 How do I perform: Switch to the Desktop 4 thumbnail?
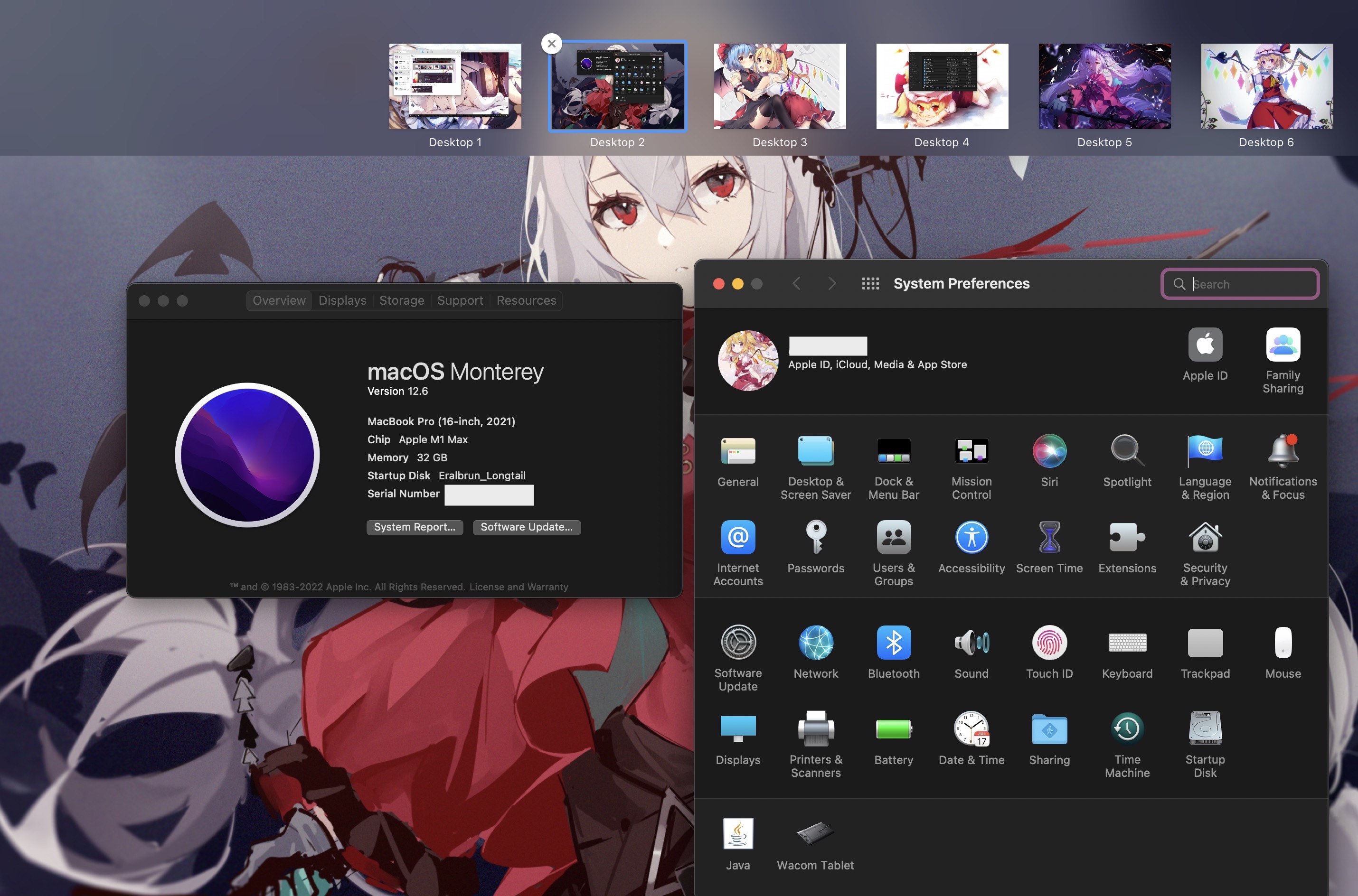click(x=941, y=86)
